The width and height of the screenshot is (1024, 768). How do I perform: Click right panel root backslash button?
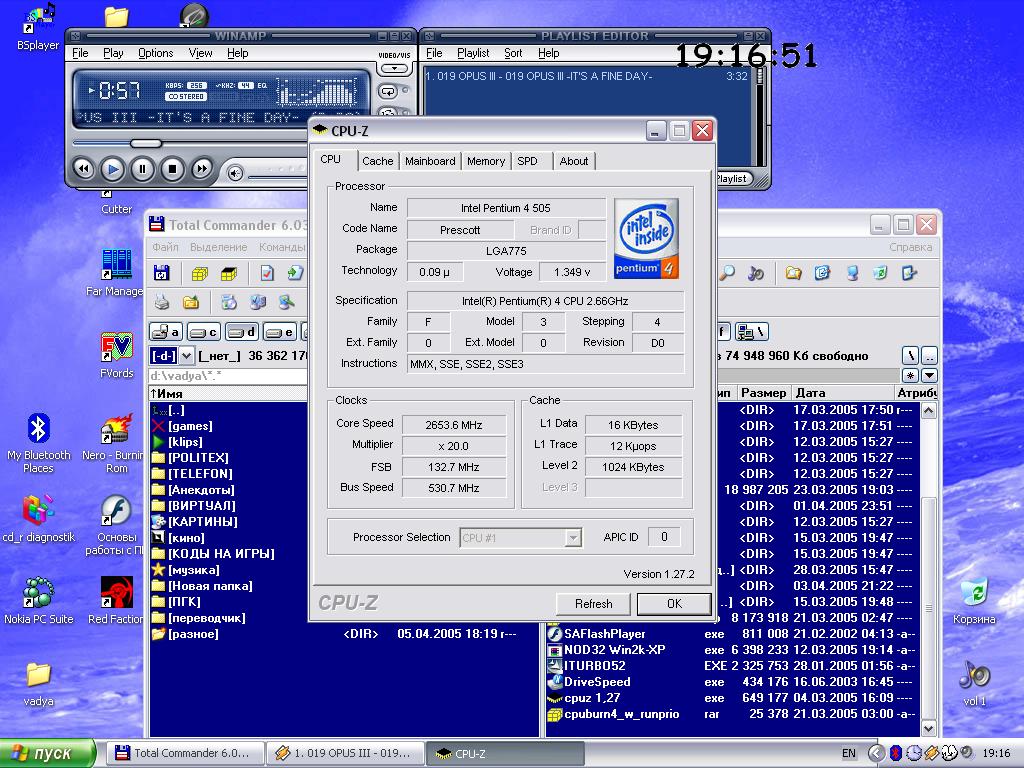tap(910, 356)
